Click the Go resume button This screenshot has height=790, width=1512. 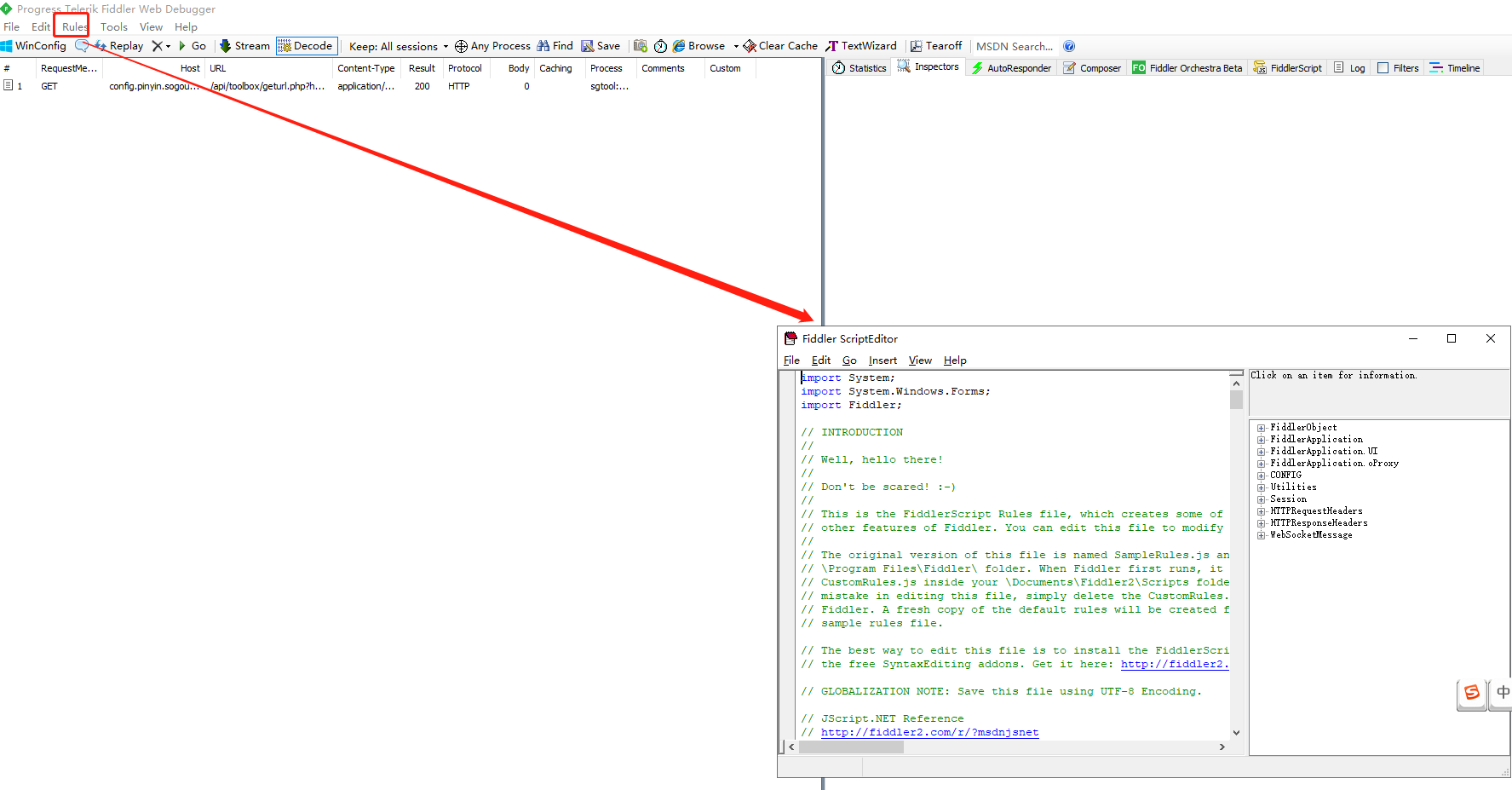coord(193,46)
